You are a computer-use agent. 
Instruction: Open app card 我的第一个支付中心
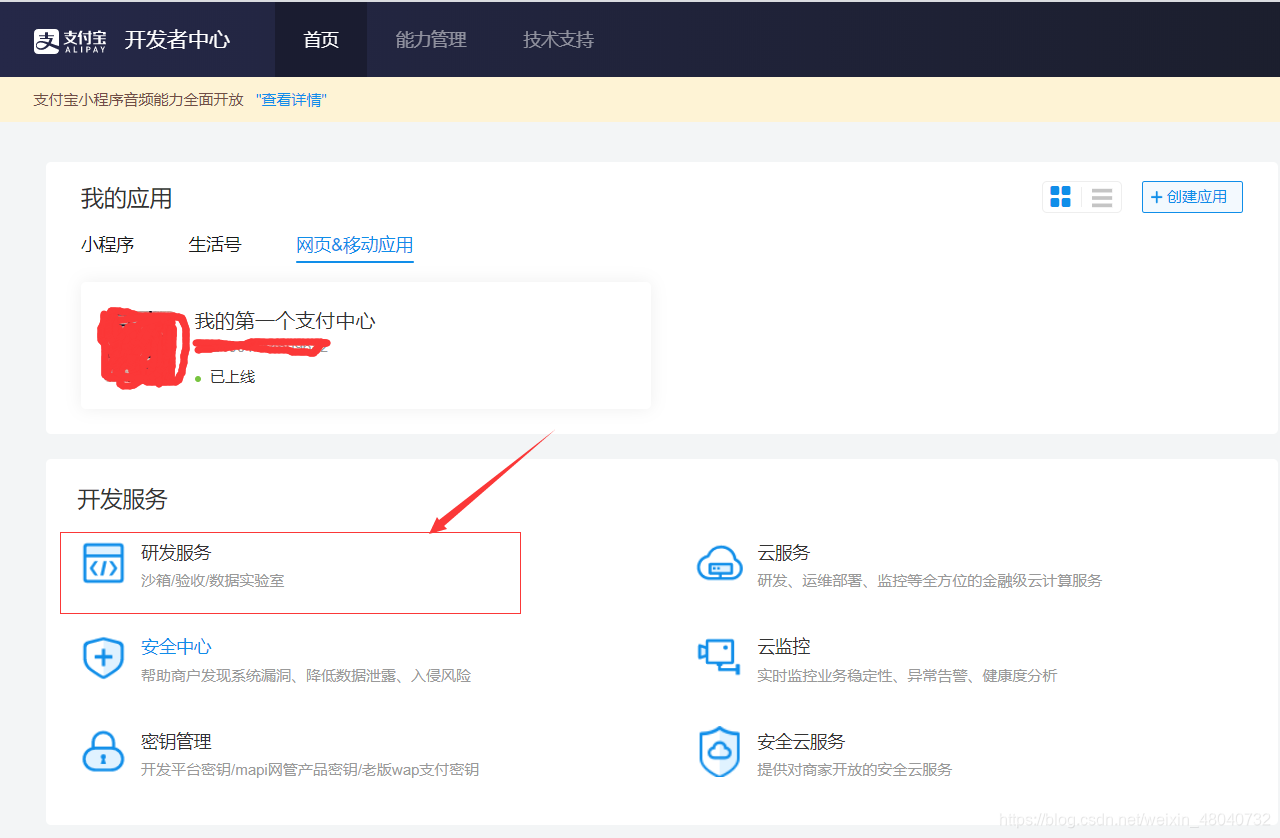click(366, 345)
